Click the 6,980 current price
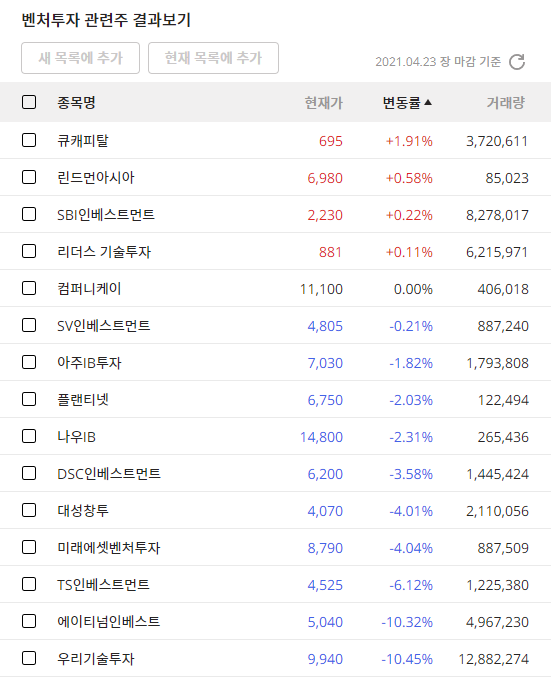 pyautogui.click(x=325, y=178)
